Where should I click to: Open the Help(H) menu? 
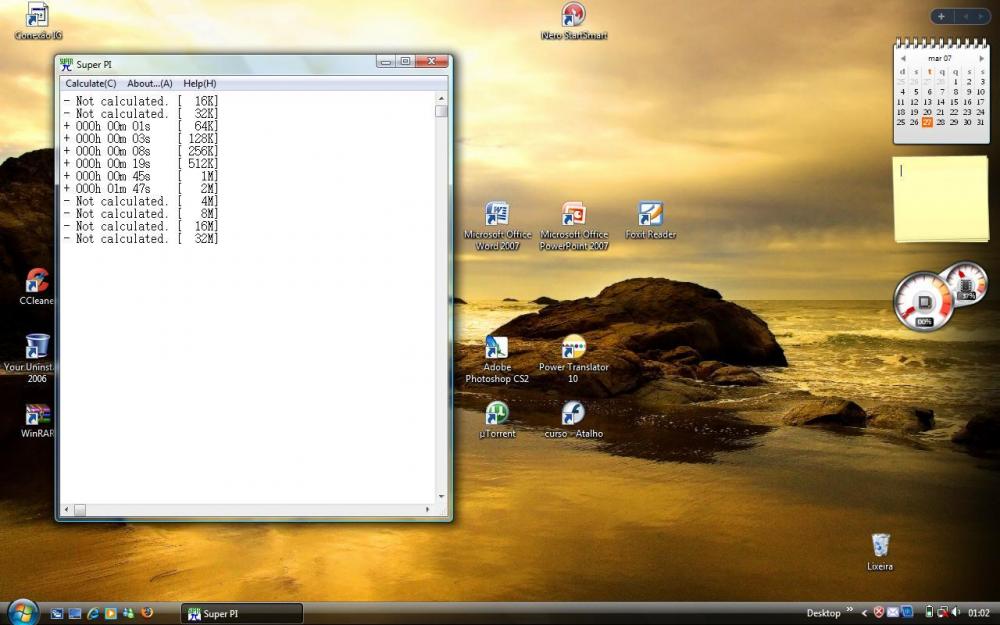click(x=199, y=83)
